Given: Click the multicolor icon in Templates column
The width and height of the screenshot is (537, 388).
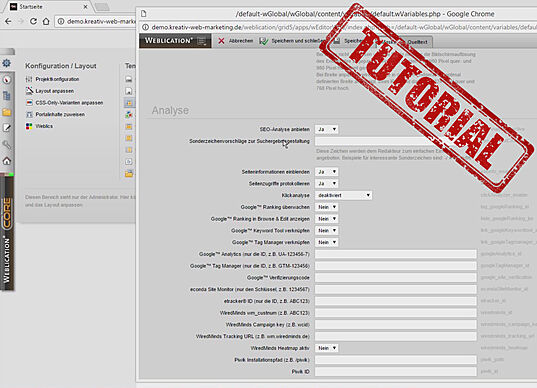Looking at the screenshot, I should [128, 114].
